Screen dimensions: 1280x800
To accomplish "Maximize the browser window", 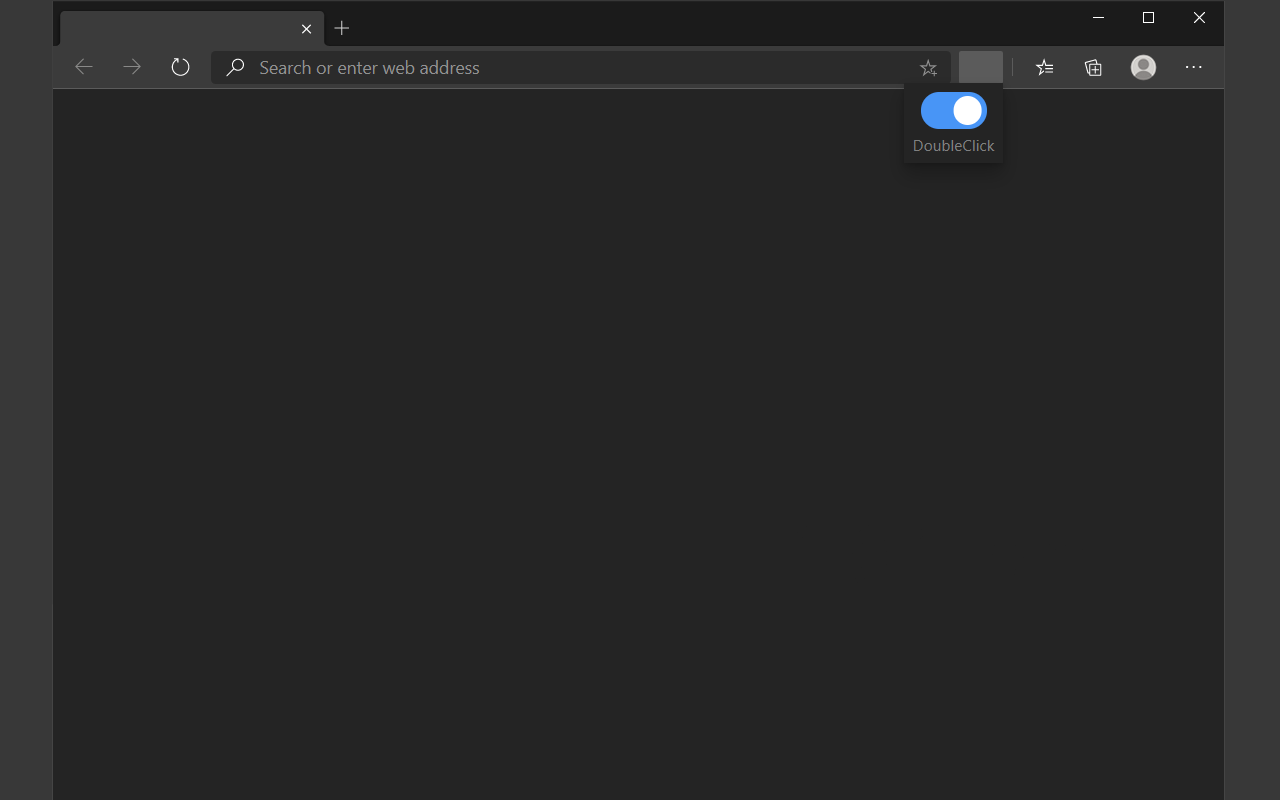I will tap(1149, 17).
